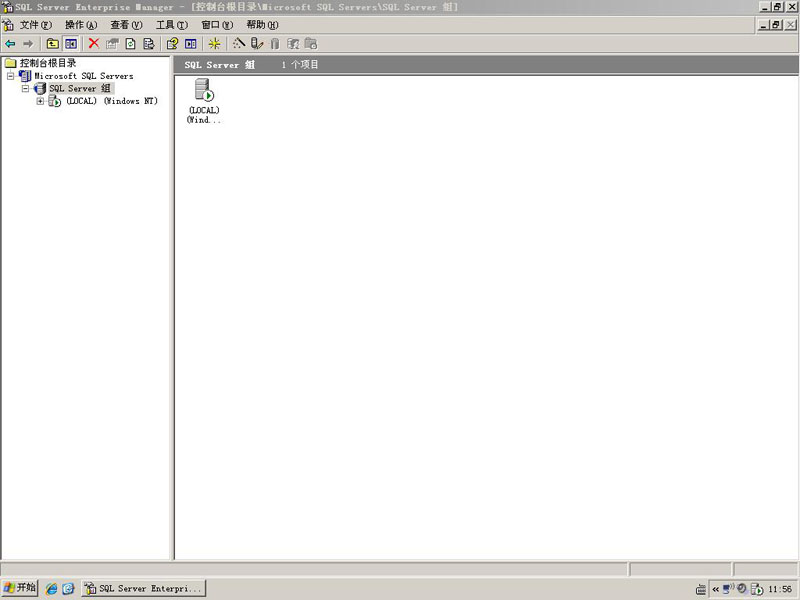Image resolution: width=800 pixels, height=600 pixels.
Task: Click the Up one level folder icon
Action: 52,43
